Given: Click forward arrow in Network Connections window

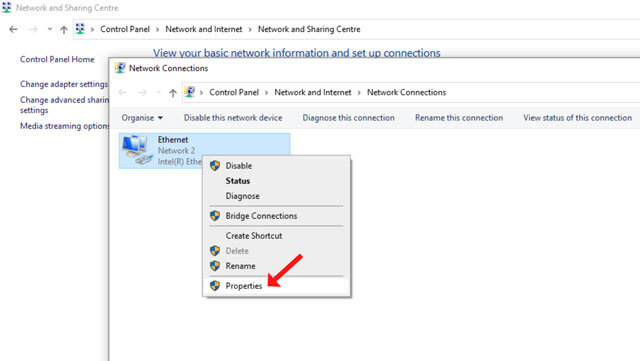Looking at the screenshot, I should pyautogui.click(x=142, y=93).
